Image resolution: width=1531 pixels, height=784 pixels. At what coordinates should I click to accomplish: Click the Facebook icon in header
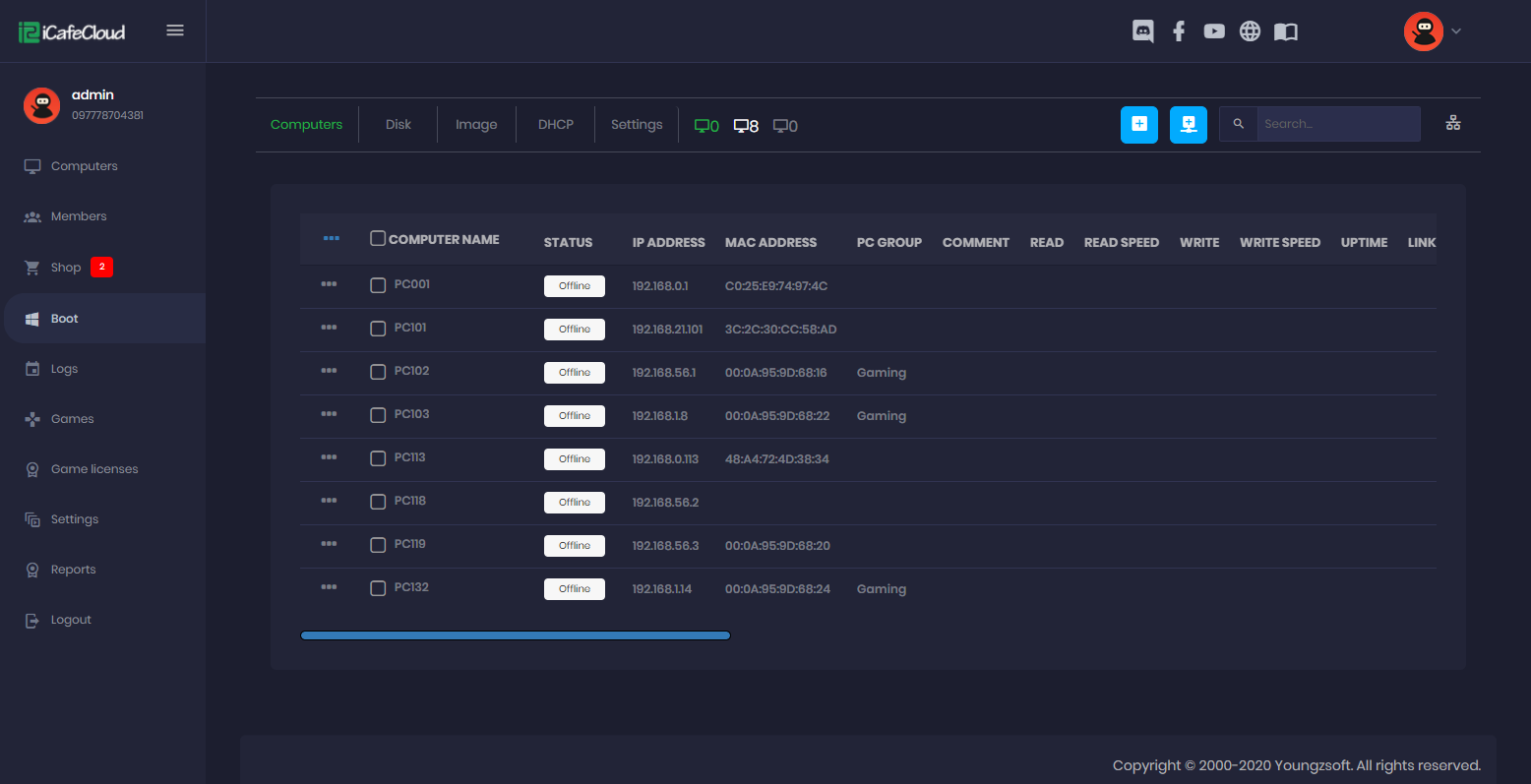point(1178,31)
